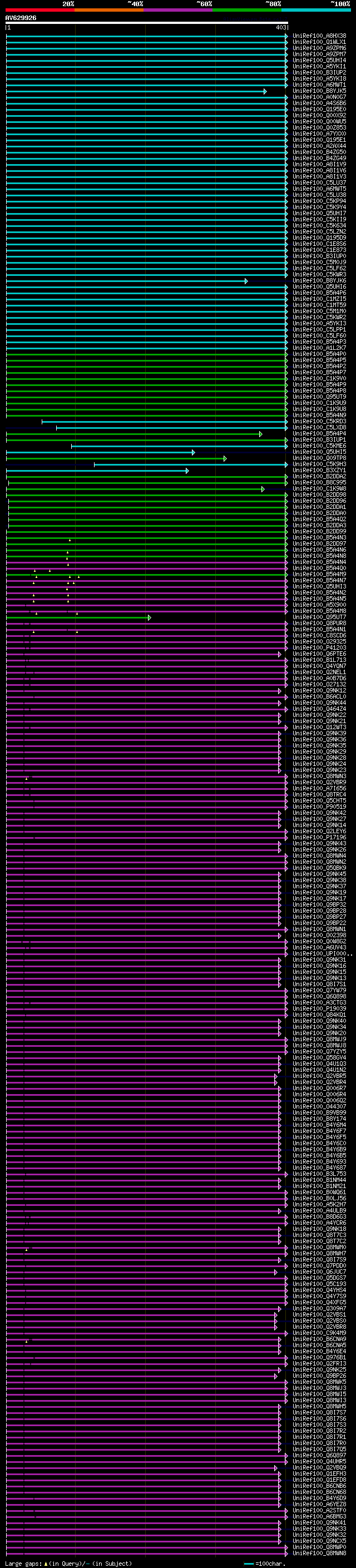Select the UniRef100_Q9NK45 label
Image resolution: width=356 pixels, height=1568 pixels.
(x=319, y=874)
